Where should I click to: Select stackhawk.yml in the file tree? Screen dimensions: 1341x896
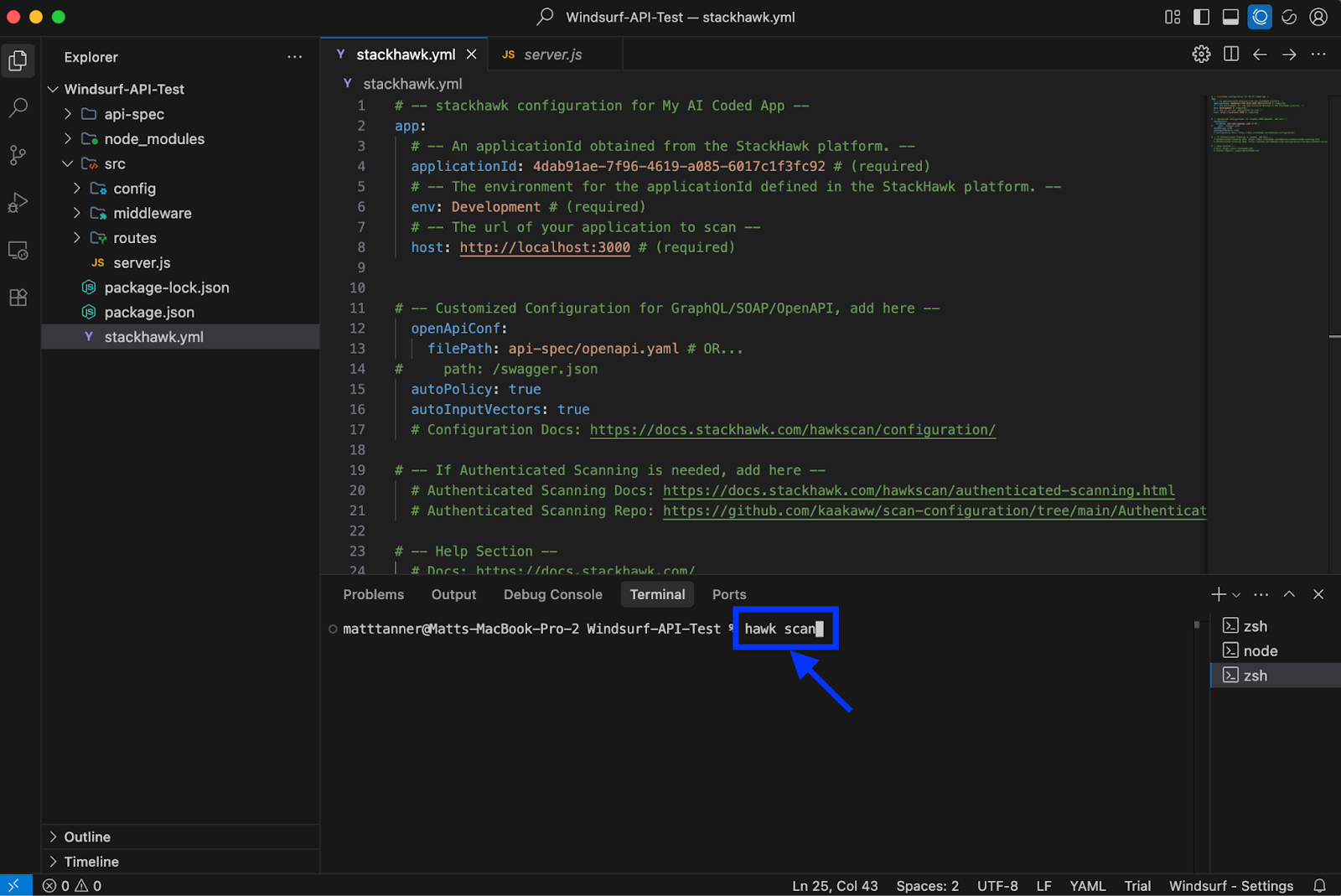[180, 337]
